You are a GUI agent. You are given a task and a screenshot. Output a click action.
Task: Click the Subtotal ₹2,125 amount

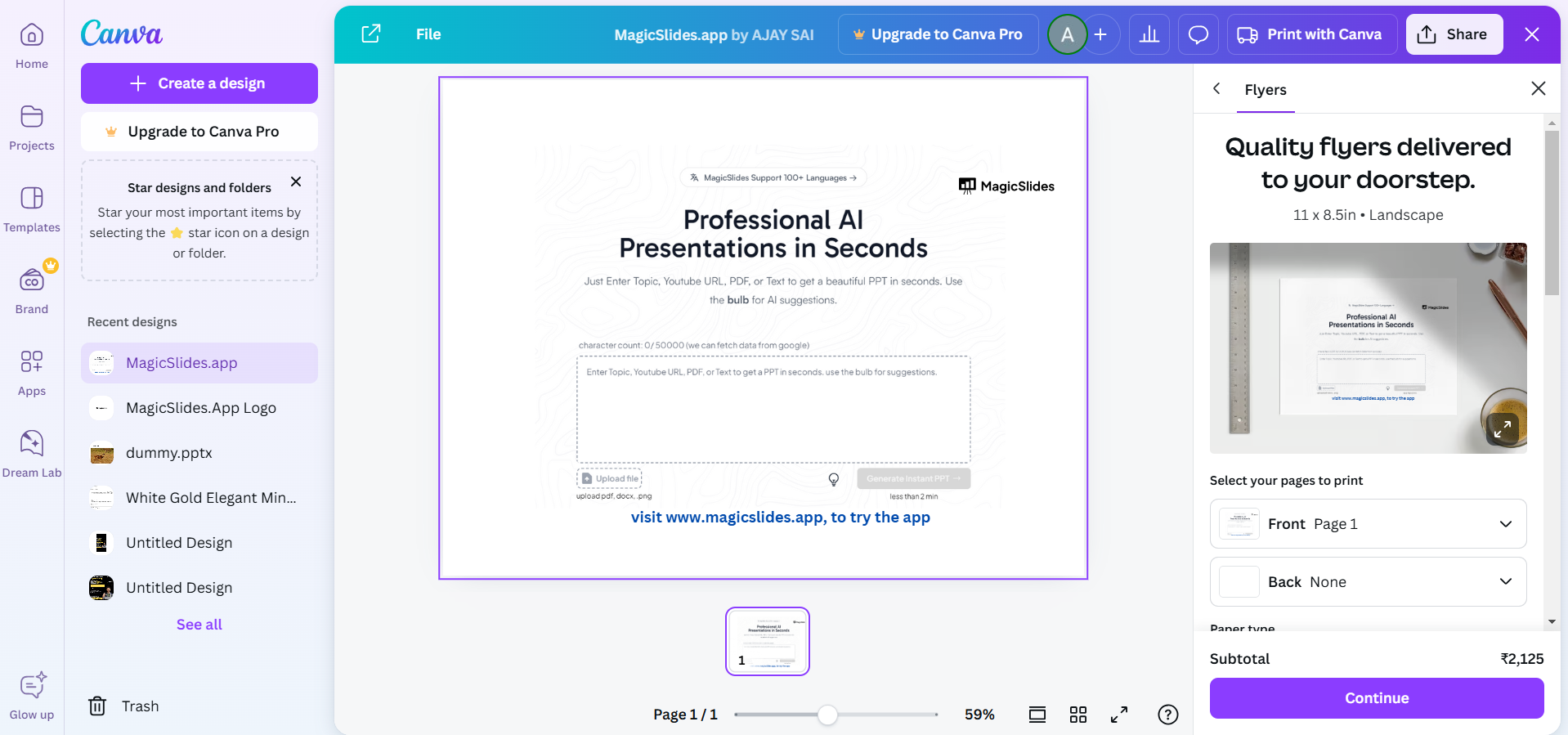click(1522, 659)
